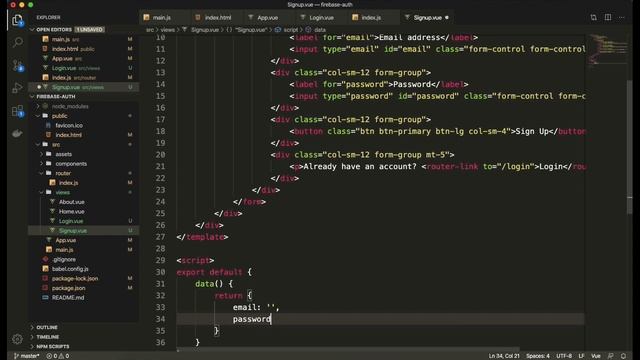Viewport: 640px width, 360px height.
Task: Open Login.vue in the views folder
Action: [x=71, y=221]
